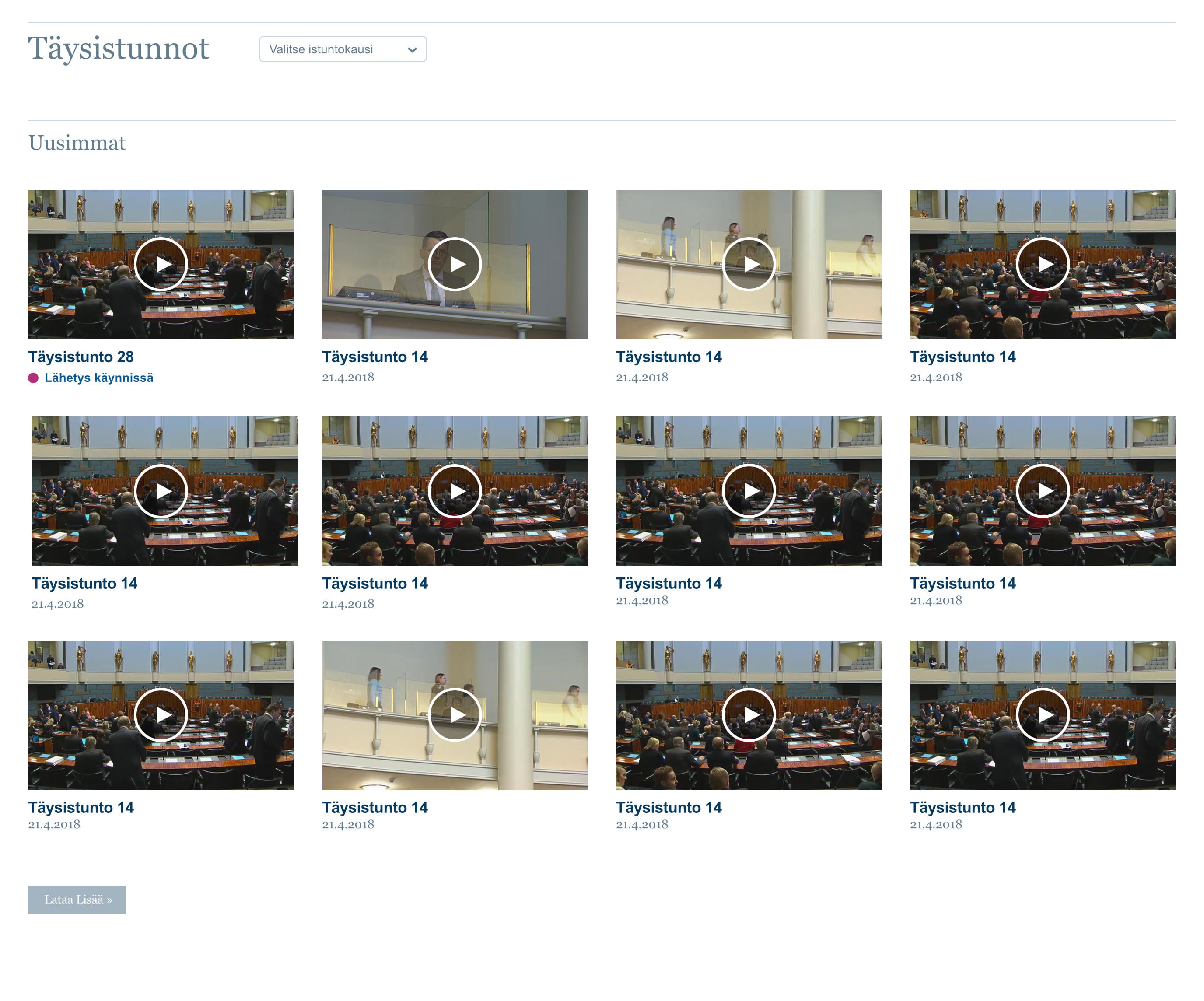Click the Täysistunnot page heading
Image resolution: width=1204 pixels, height=1001 pixels.
coord(118,49)
